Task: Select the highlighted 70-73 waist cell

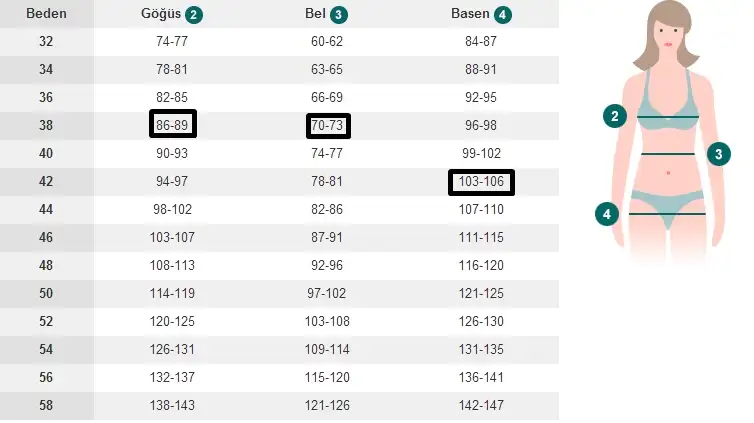Action: click(x=329, y=126)
